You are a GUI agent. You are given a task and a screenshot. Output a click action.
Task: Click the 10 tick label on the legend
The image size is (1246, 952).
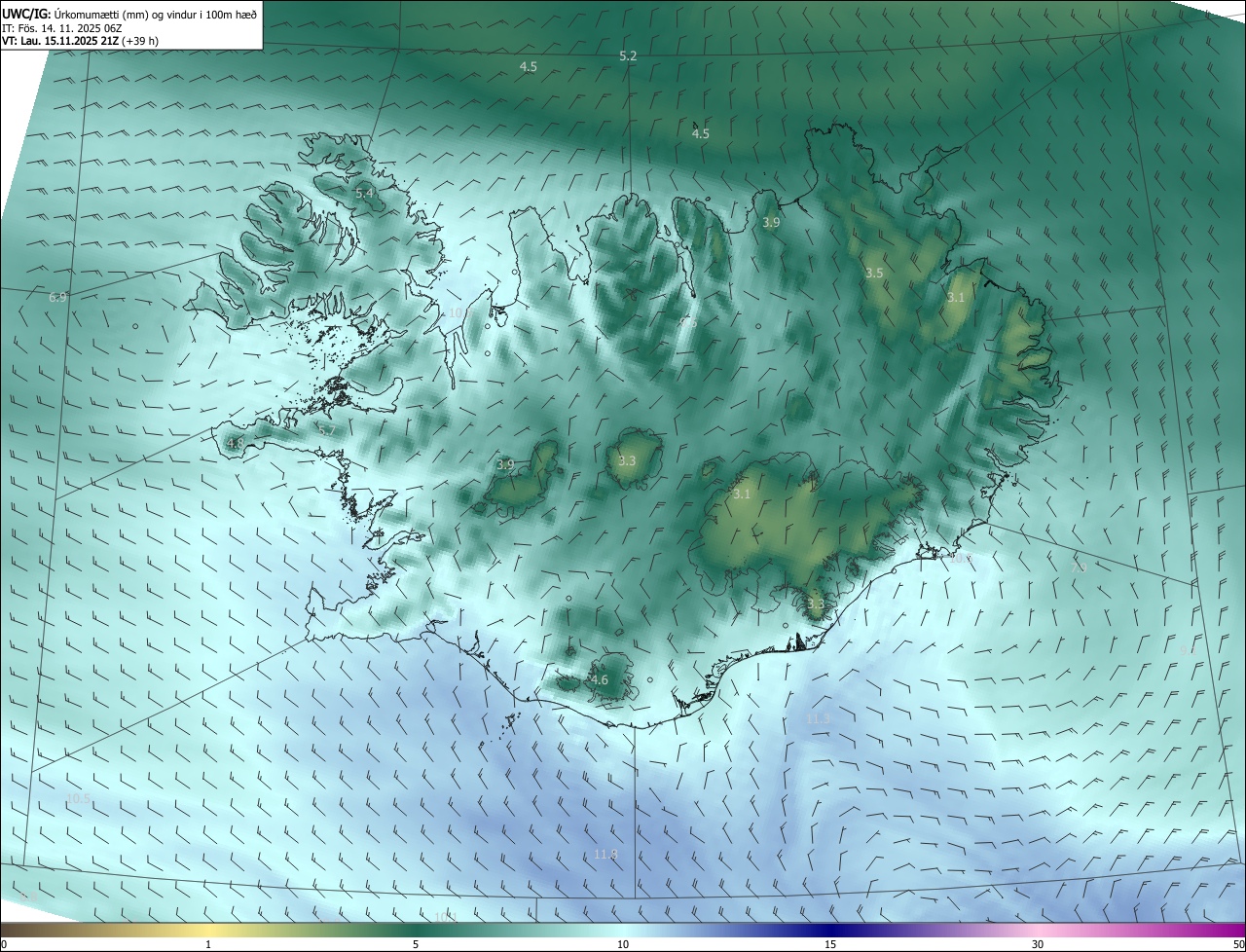click(x=623, y=944)
